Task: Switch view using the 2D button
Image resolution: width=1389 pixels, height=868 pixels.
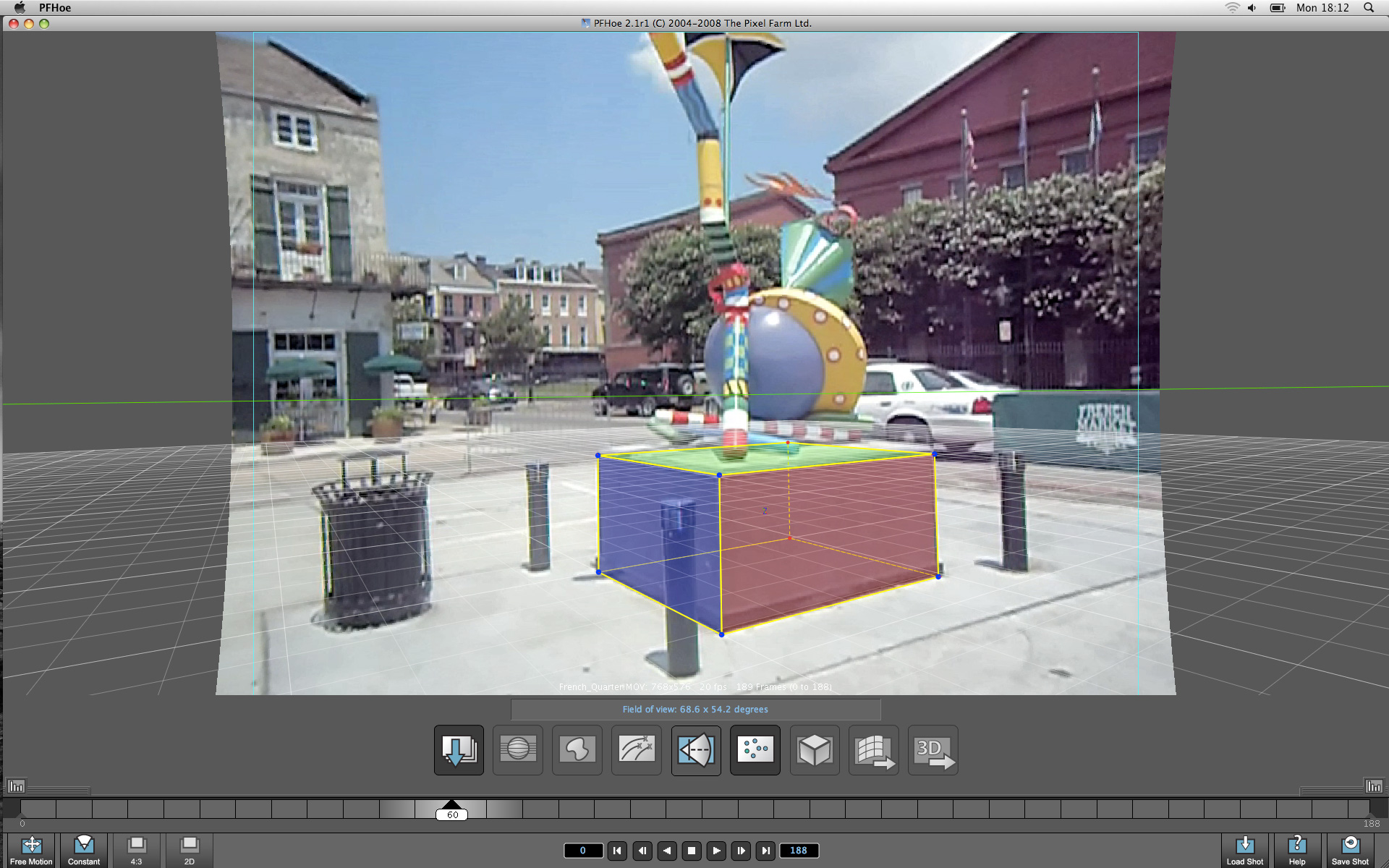Action: tap(189, 851)
